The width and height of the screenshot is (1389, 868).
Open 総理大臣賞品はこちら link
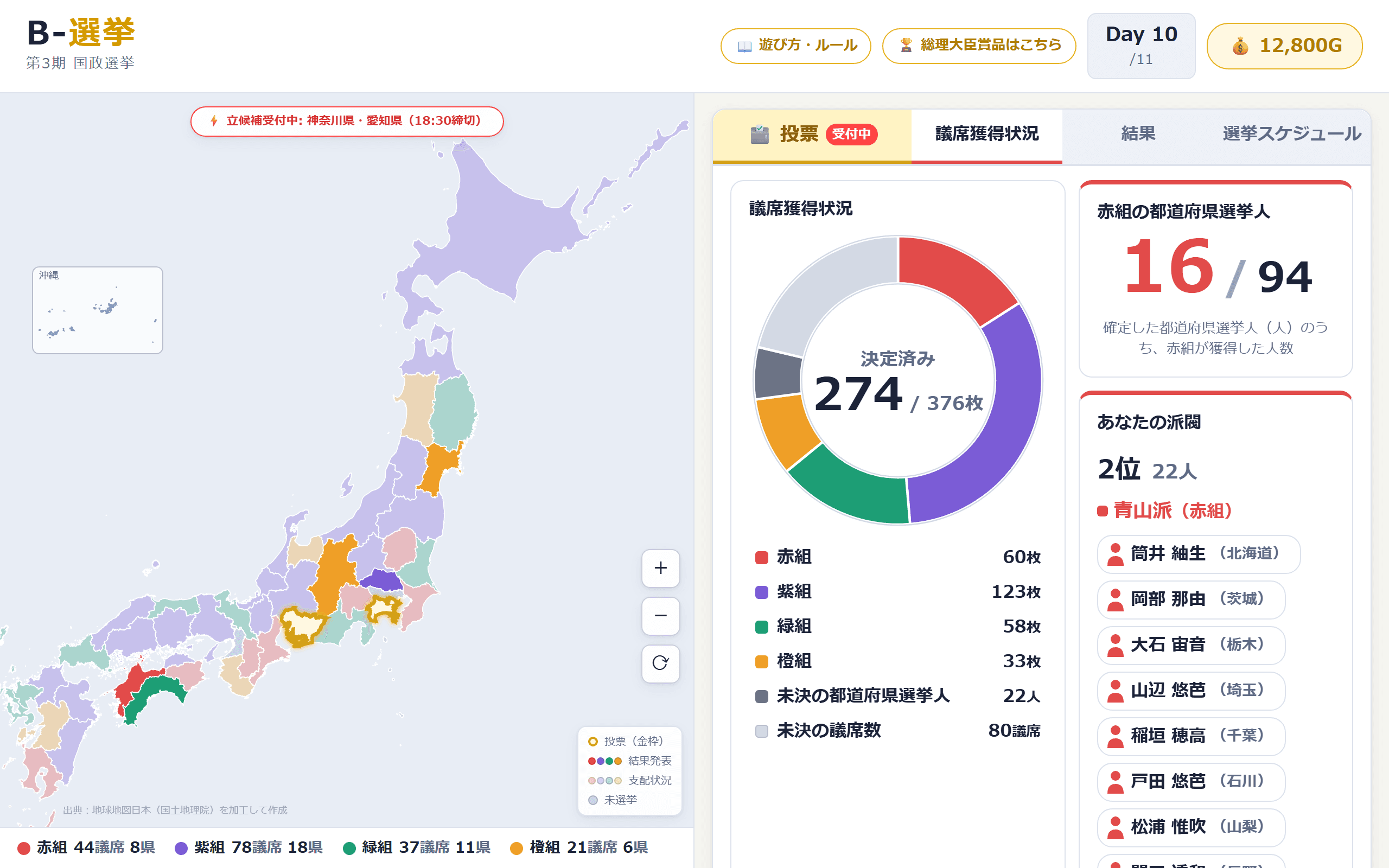pos(979,46)
